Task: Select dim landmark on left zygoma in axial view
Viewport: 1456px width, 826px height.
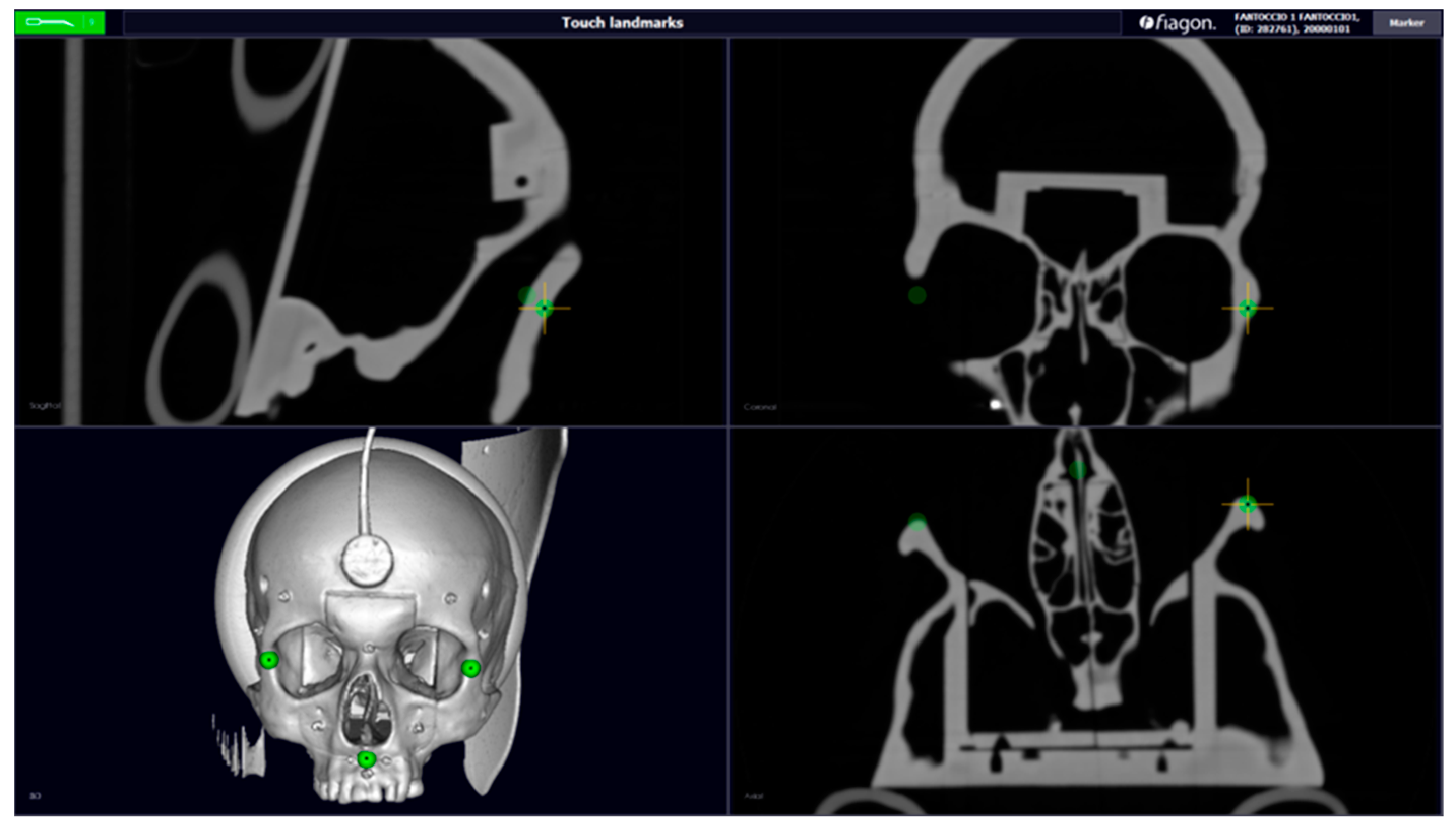Action: click(x=917, y=522)
